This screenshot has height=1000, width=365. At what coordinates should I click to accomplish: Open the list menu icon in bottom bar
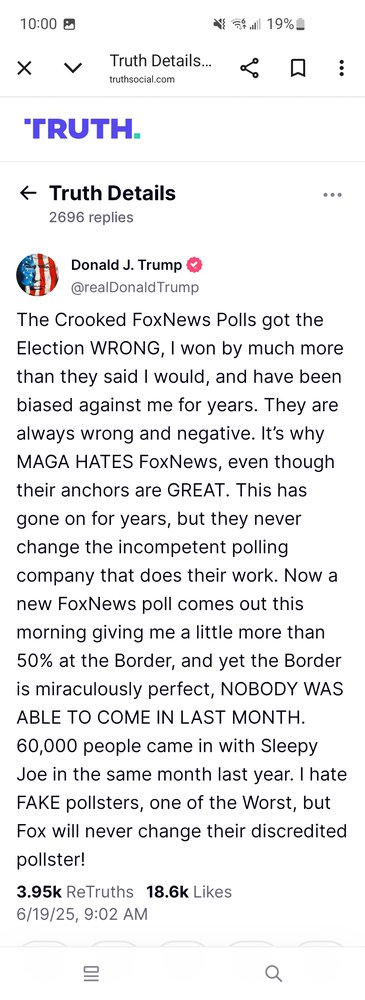coord(91,974)
